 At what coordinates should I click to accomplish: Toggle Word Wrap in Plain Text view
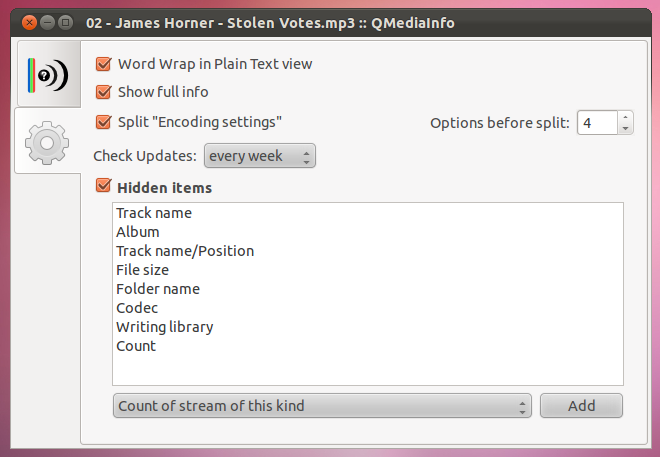(x=104, y=64)
